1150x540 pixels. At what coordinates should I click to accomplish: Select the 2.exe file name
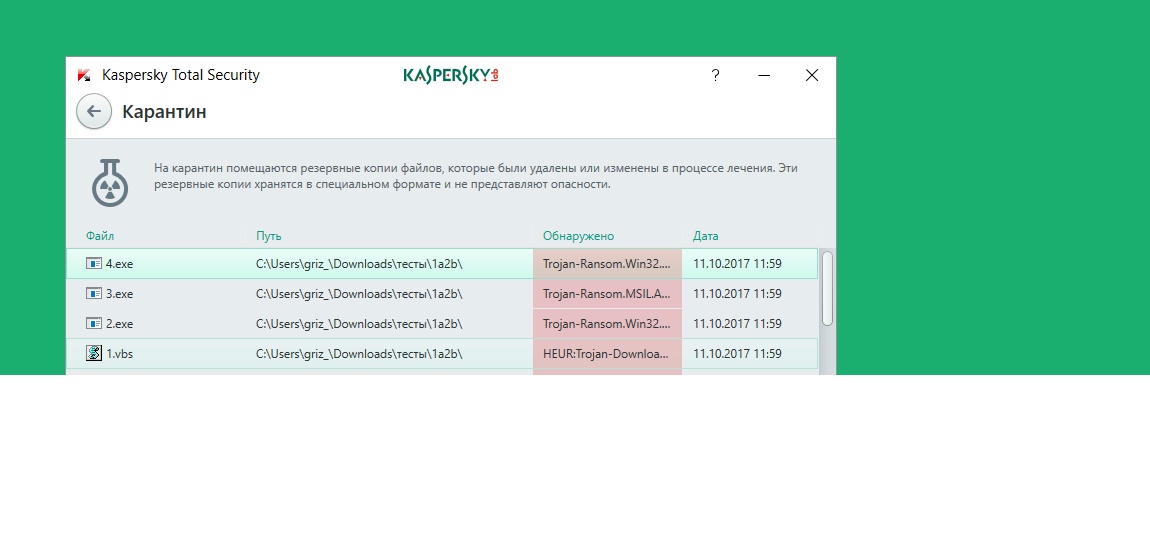(120, 324)
